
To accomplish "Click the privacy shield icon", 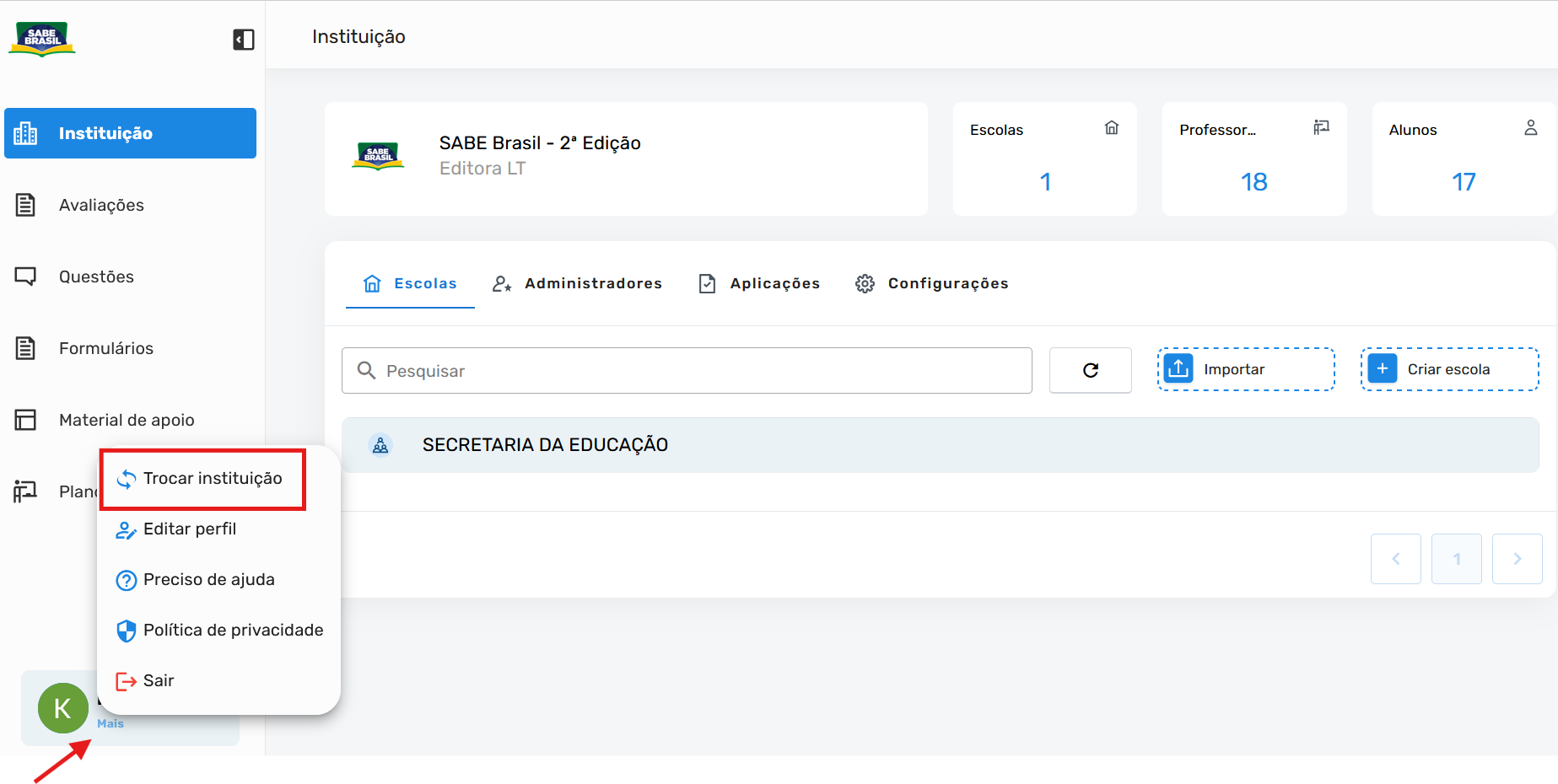I will click(x=127, y=631).
